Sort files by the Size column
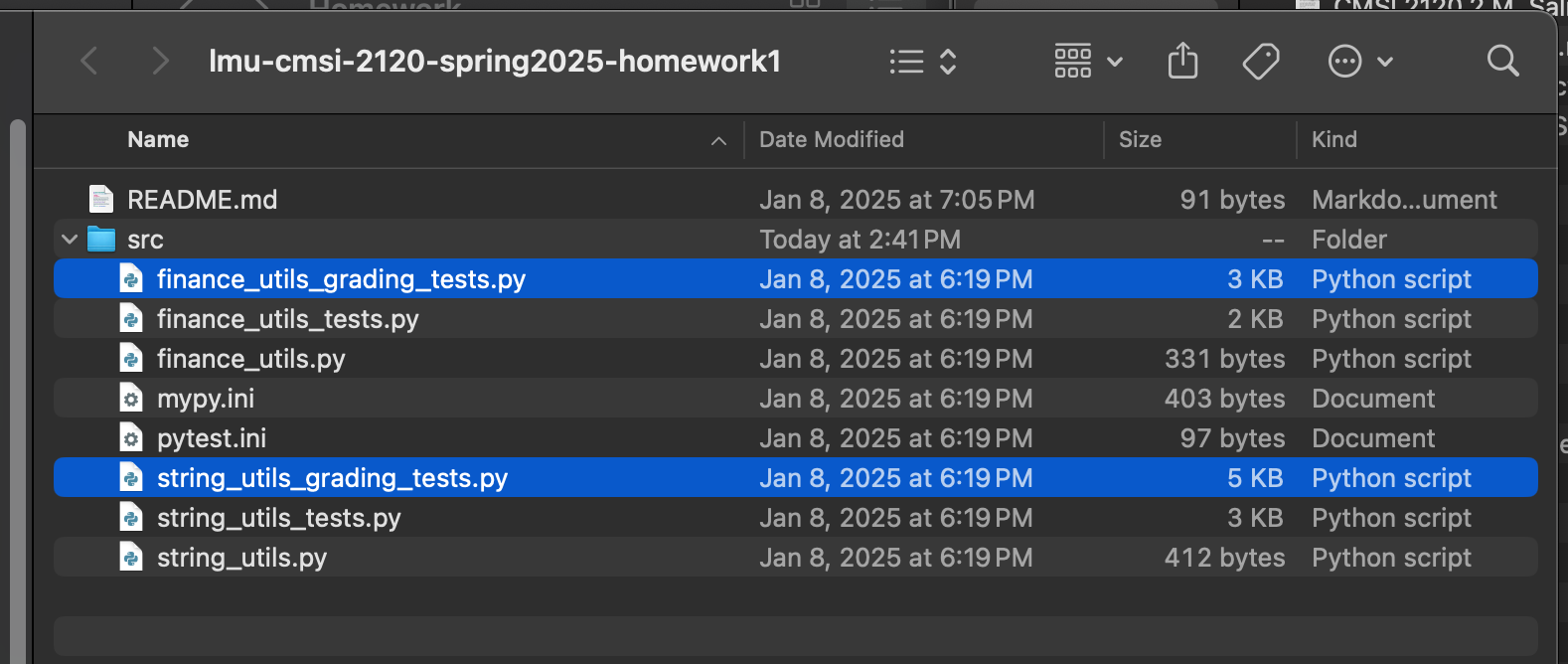Image resolution: width=1568 pixels, height=664 pixels. pyautogui.click(x=1140, y=140)
